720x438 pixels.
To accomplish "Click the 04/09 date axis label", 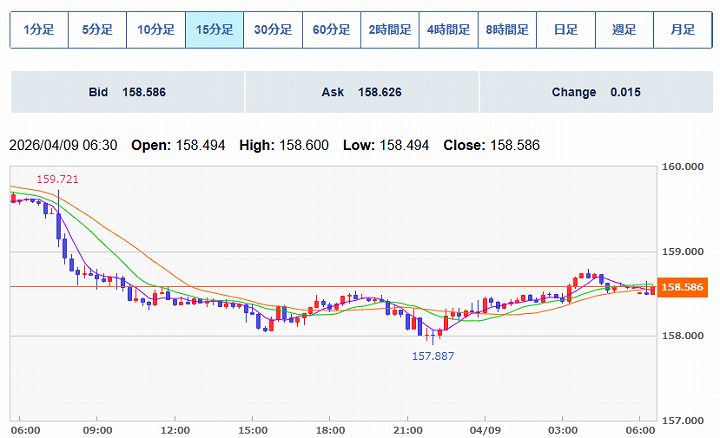I will coord(484,429).
